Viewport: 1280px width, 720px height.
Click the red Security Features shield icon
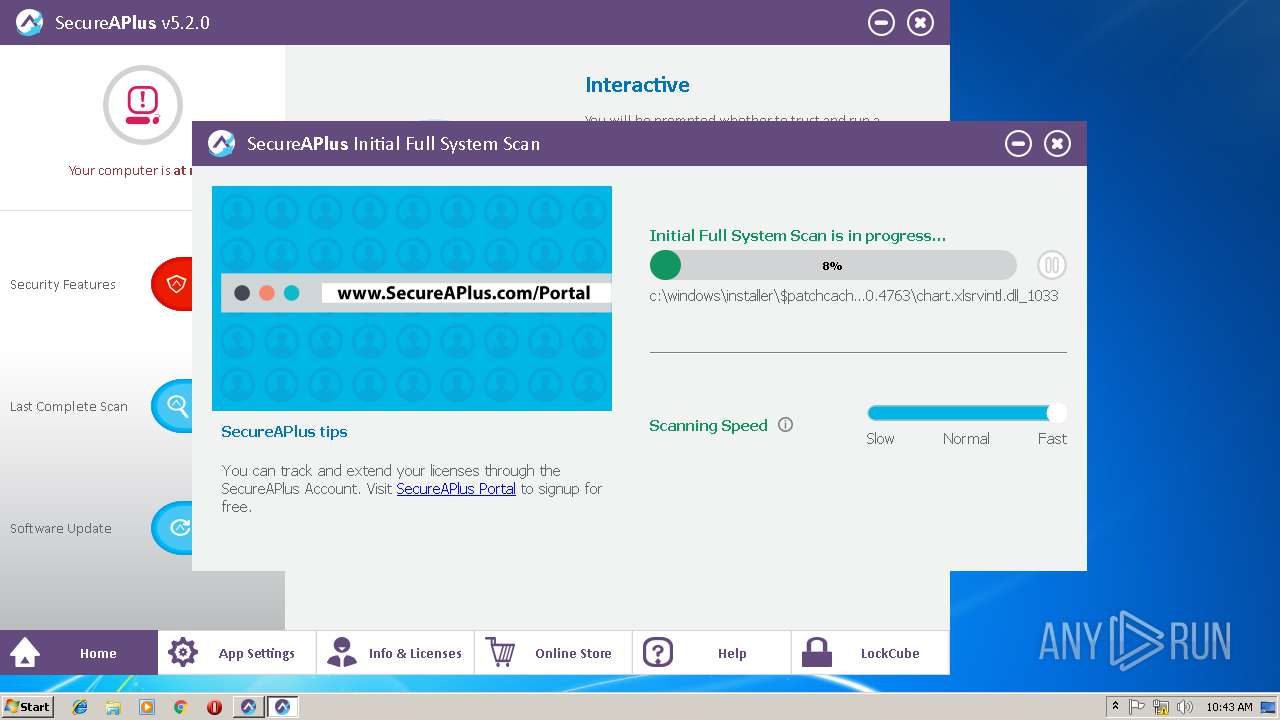click(172, 284)
